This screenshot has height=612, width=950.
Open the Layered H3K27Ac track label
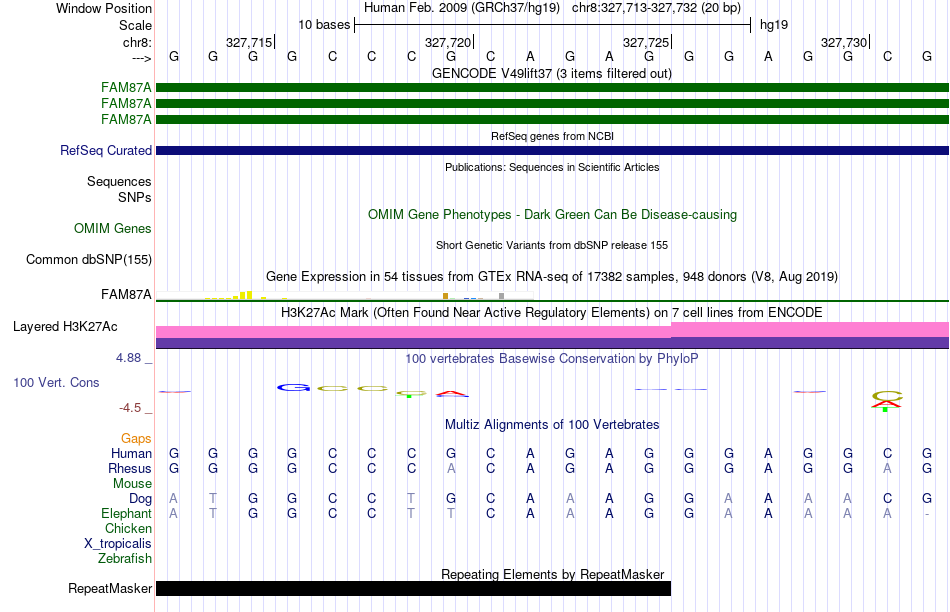coord(65,327)
